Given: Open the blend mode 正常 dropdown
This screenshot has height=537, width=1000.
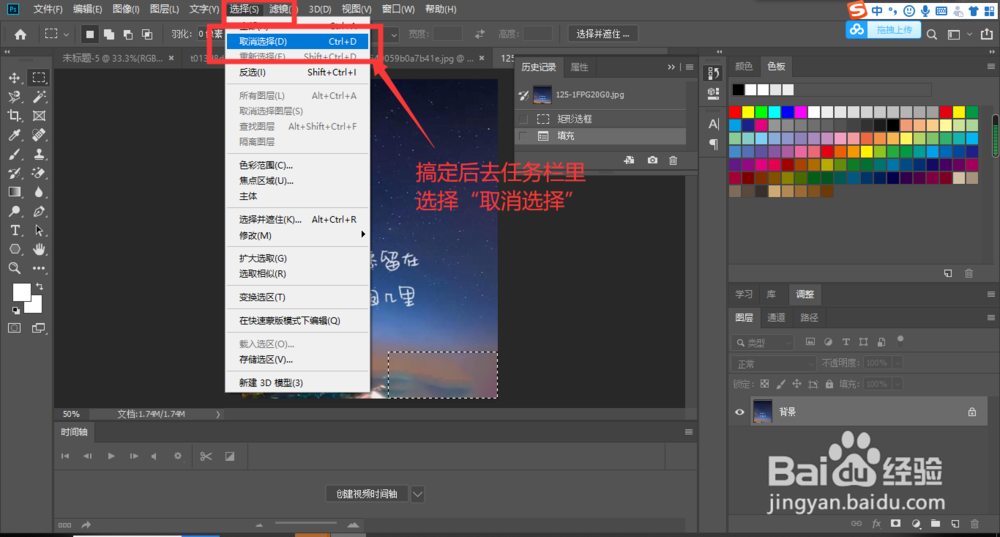Looking at the screenshot, I should coord(774,364).
